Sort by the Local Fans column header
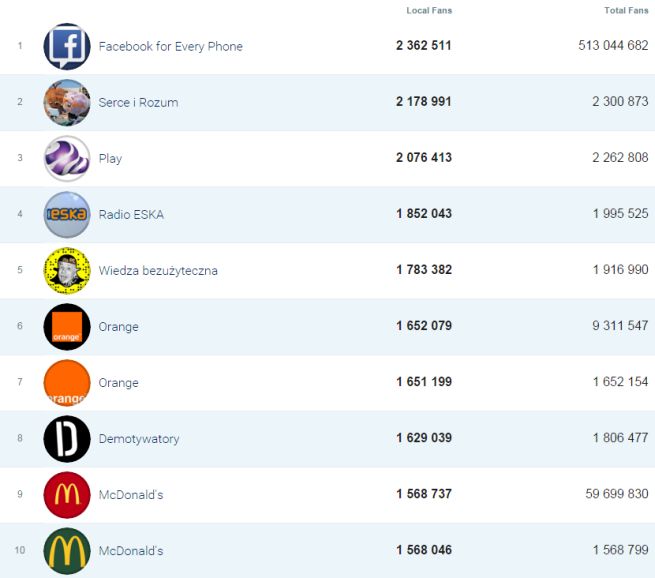Viewport: 655px width, 578px height. click(x=429, y=11)
